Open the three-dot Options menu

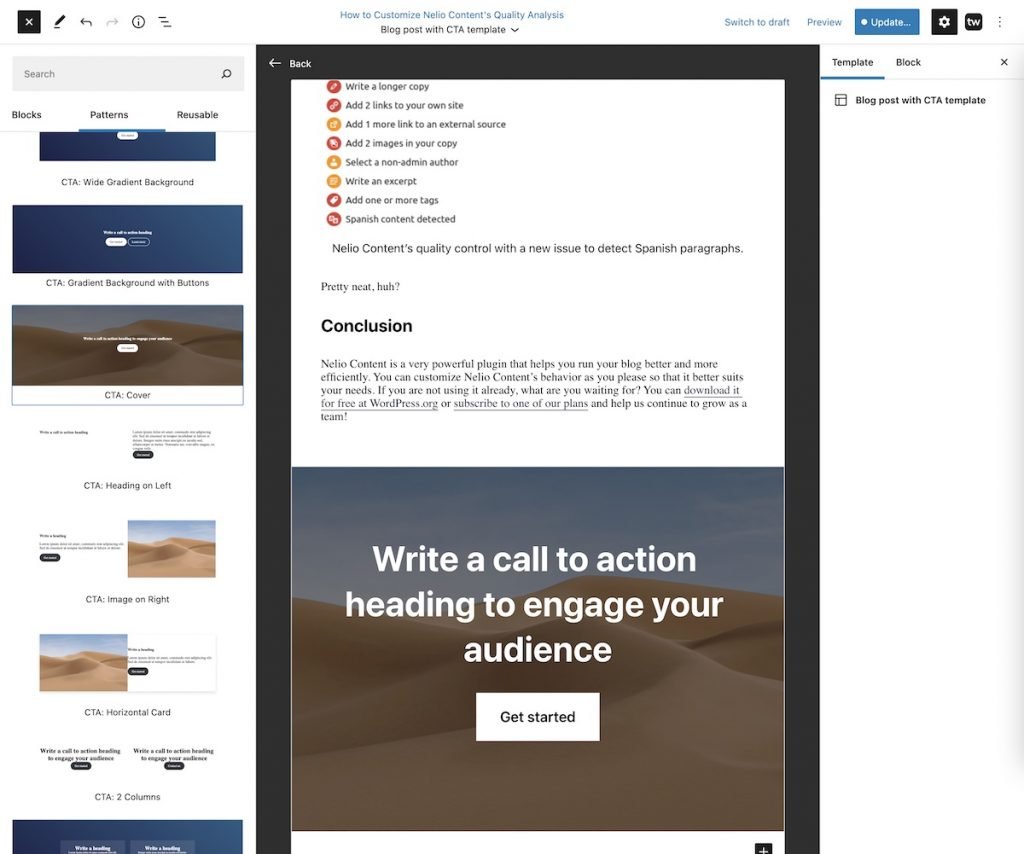[999, 22]
